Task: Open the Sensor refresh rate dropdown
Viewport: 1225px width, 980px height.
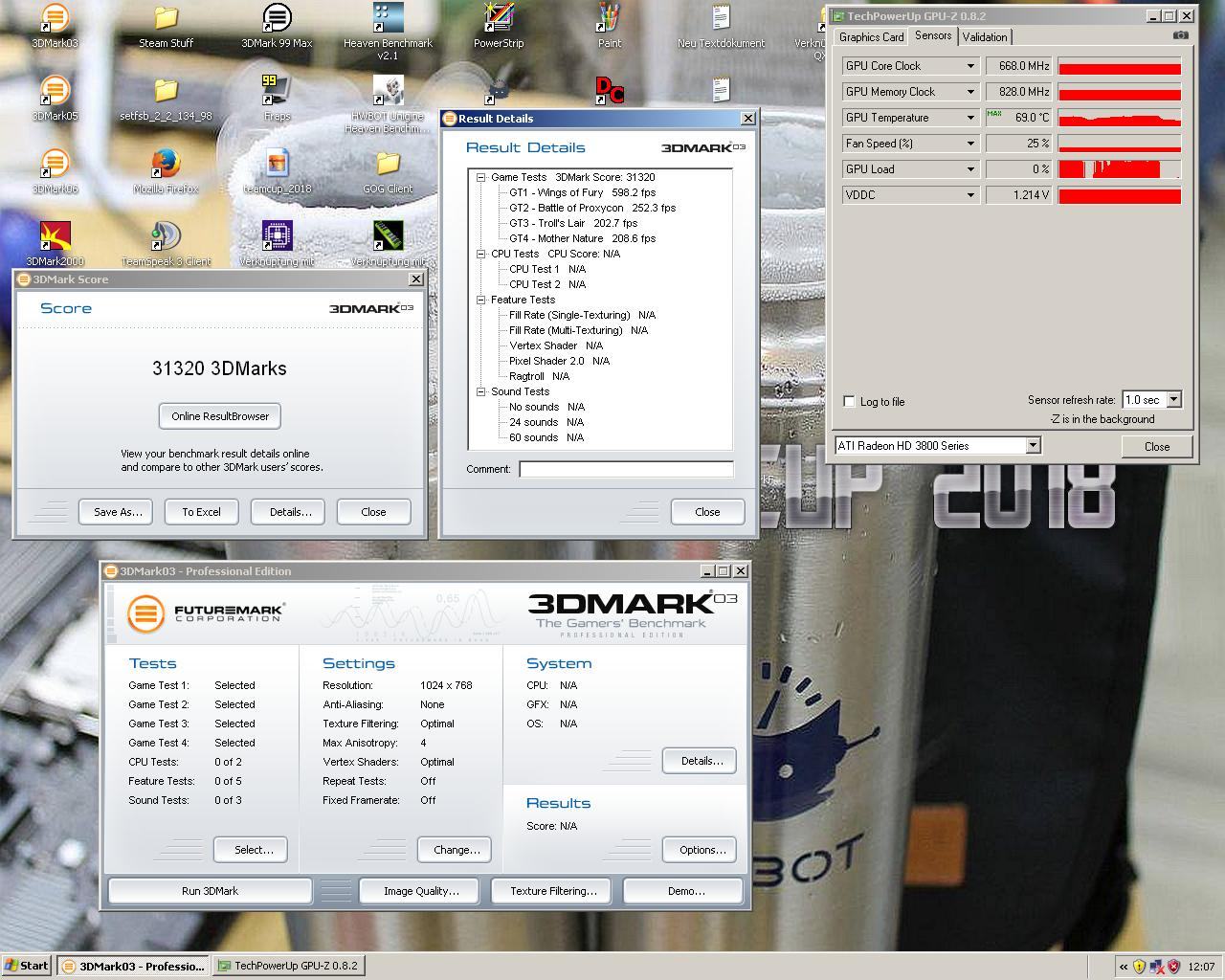Action: [x=1152, y=399]
